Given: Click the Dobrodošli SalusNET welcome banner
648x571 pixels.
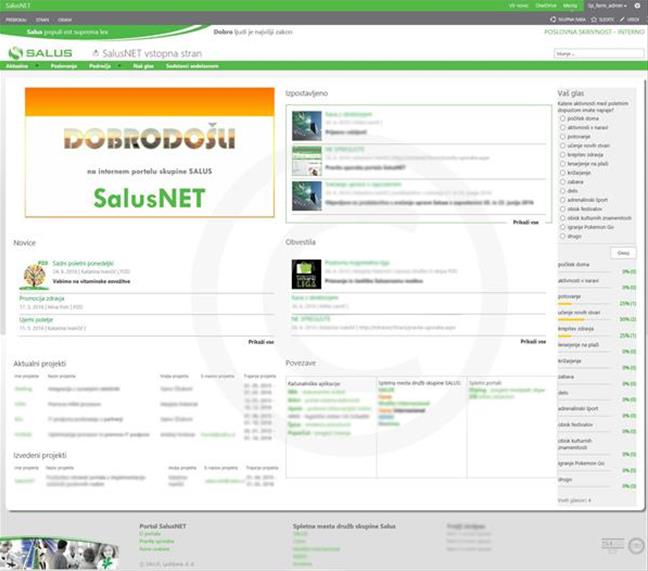Looking at the screenshot, I should [150, 152].
